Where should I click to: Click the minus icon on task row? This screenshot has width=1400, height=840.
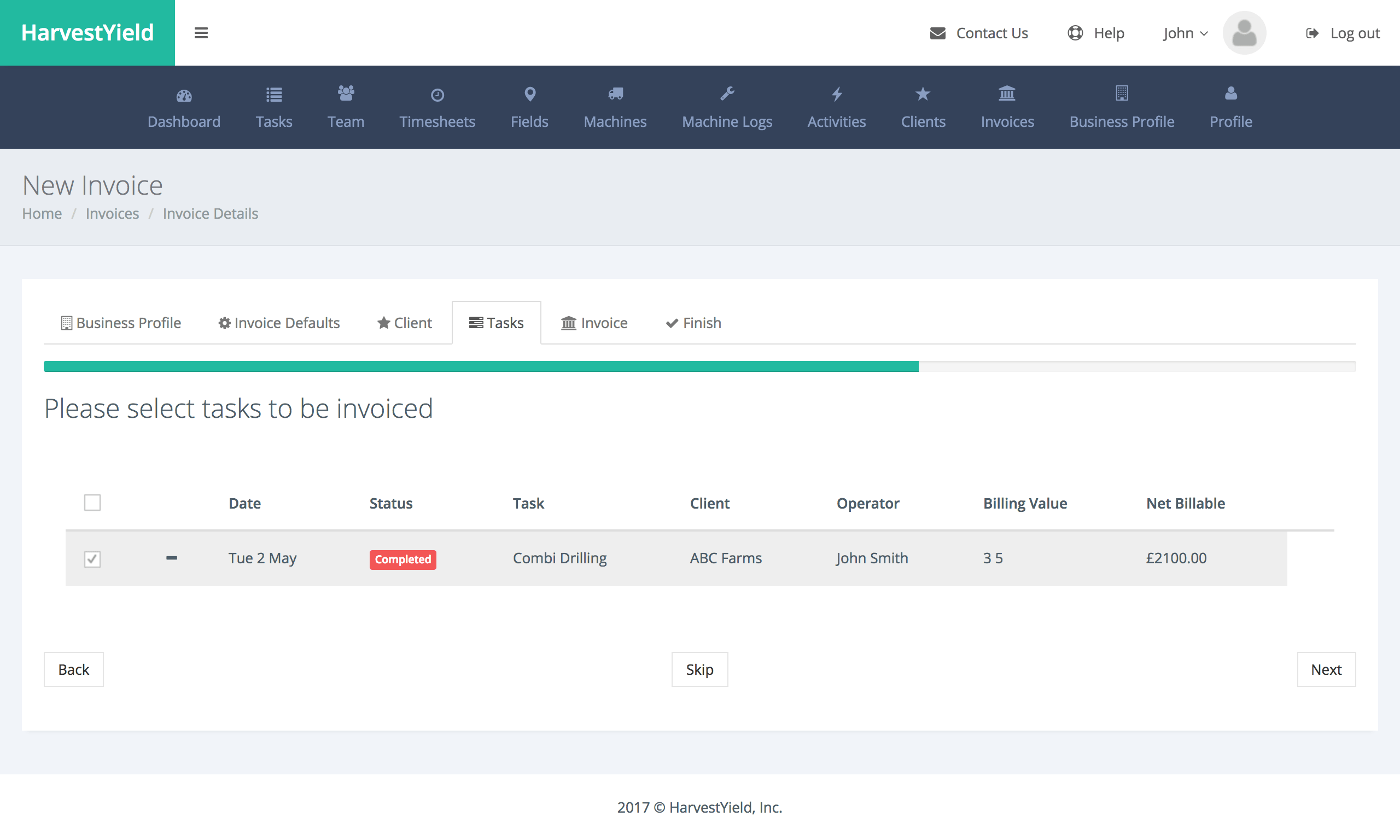tap(172, 558)
